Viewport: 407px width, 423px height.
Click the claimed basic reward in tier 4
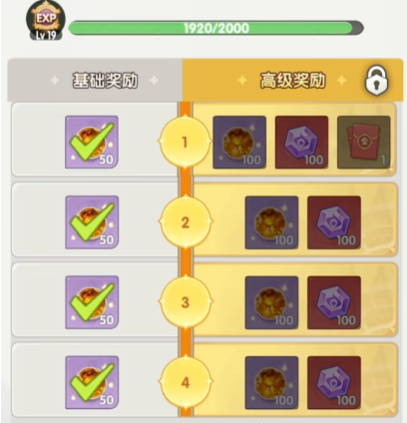92,382
